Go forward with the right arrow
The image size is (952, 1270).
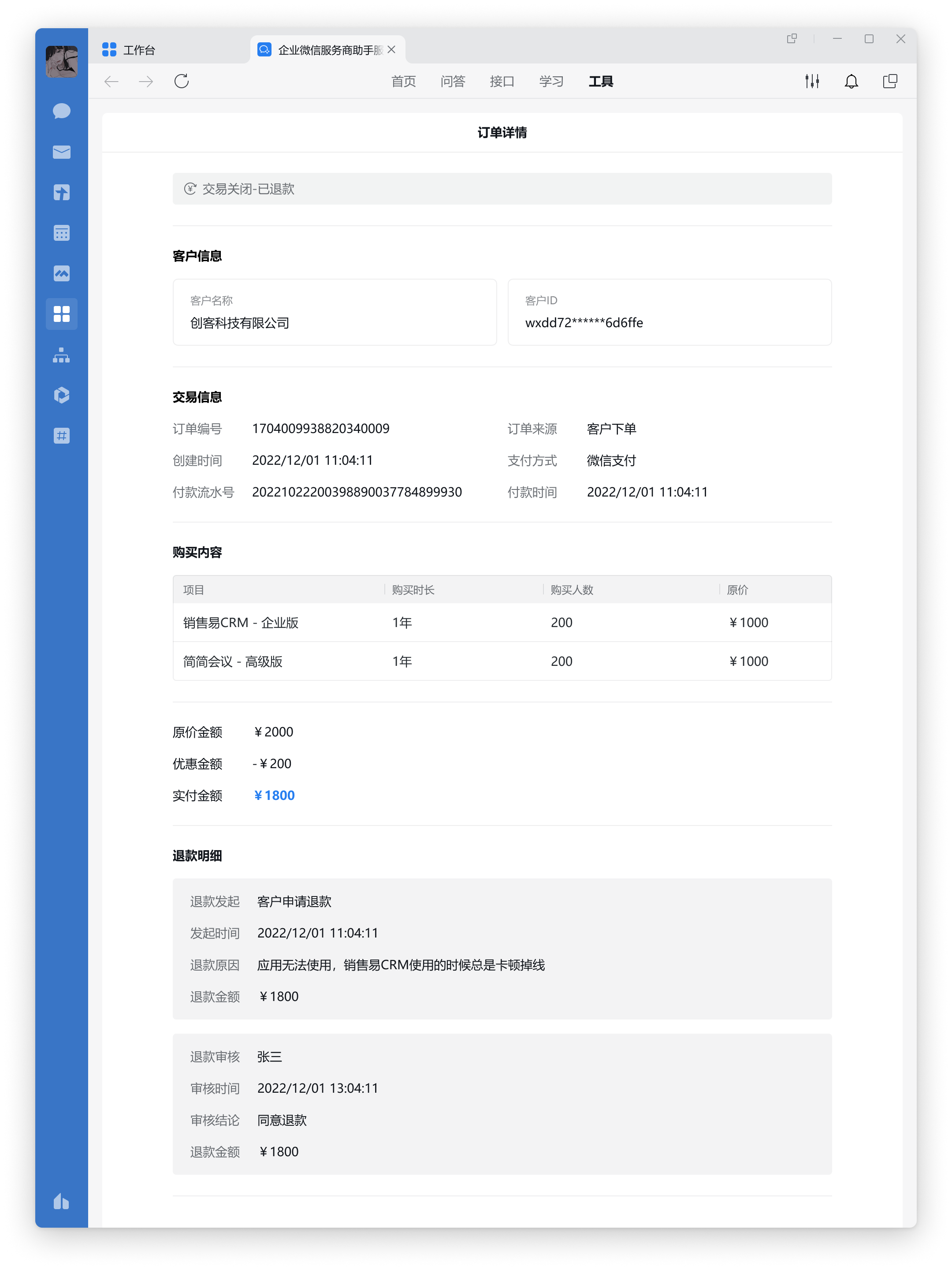pyautogui.click(x=146, y=82)
